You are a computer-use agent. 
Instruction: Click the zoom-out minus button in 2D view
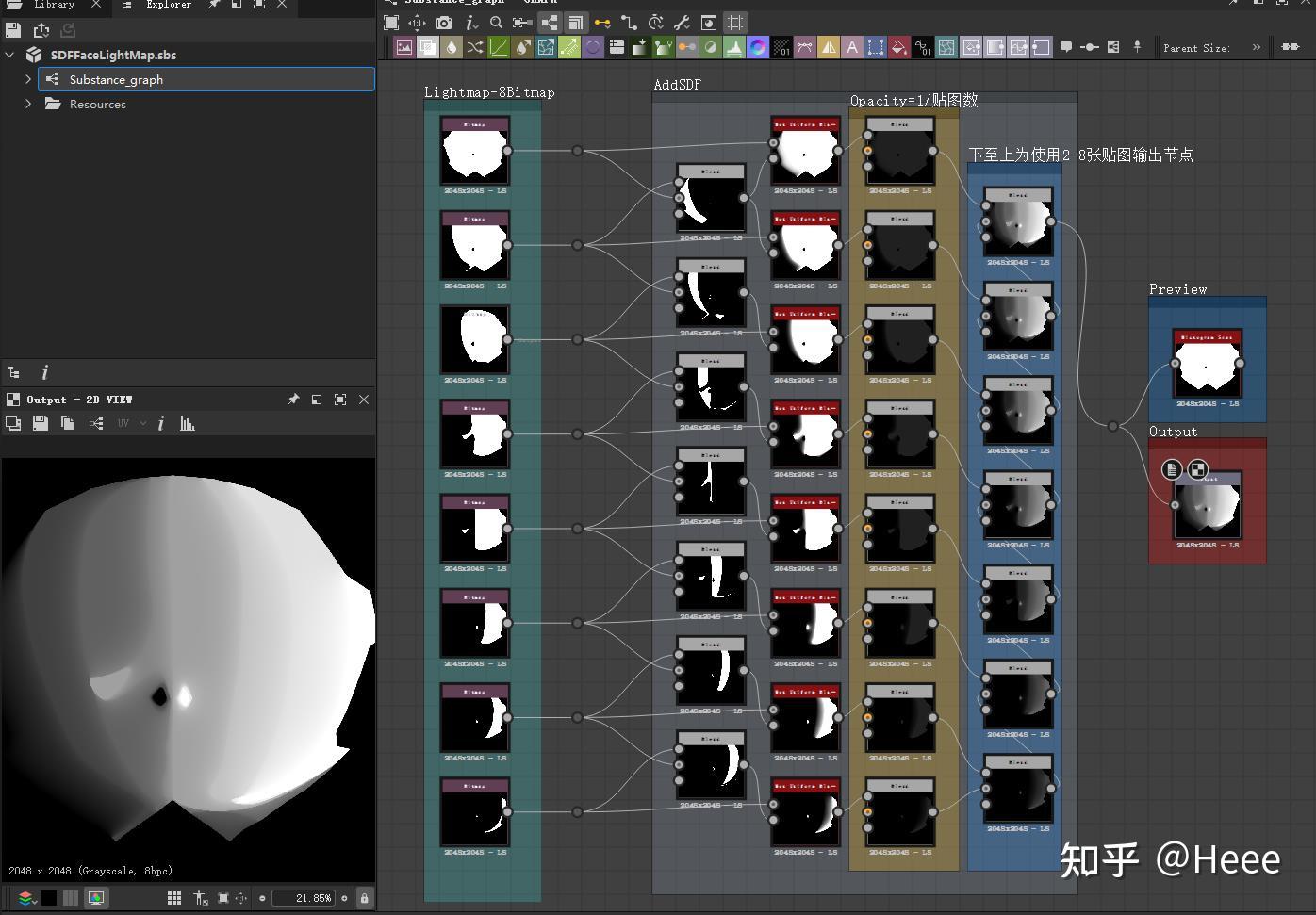[x=262, y=898]
